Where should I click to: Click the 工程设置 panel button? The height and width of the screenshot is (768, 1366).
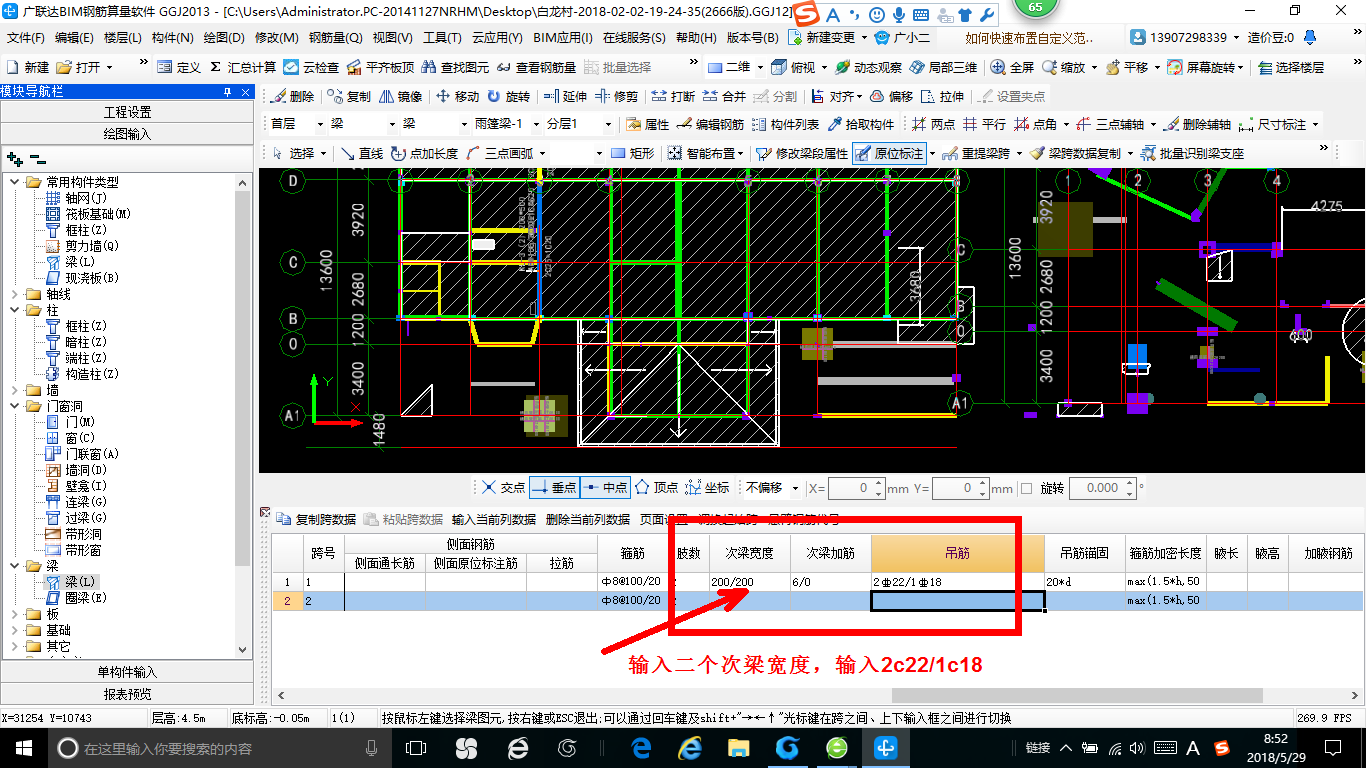(127, 112)
